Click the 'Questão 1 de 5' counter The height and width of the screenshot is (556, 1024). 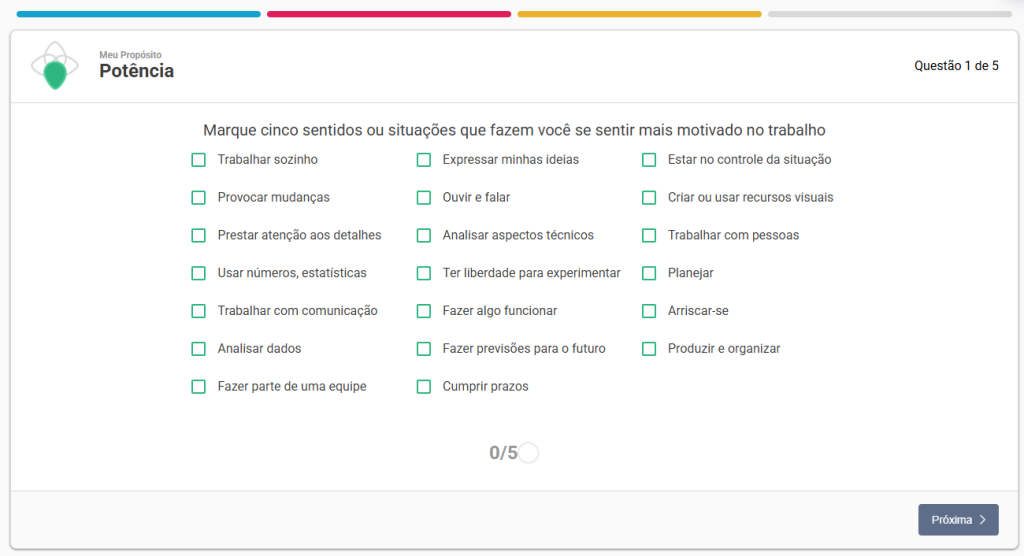coord(956,66)
